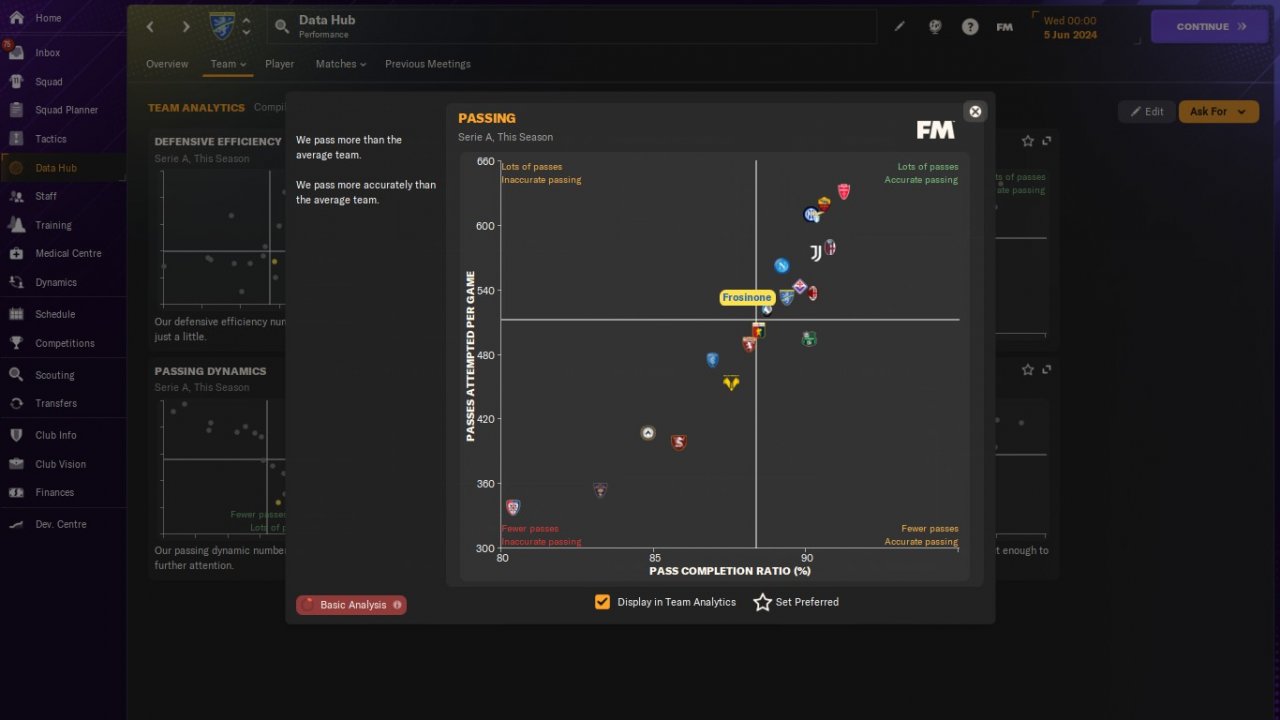Screen dimensions: 1280x720
Task: Expand the Matches tab dropdown
Action: click(341, 64)
